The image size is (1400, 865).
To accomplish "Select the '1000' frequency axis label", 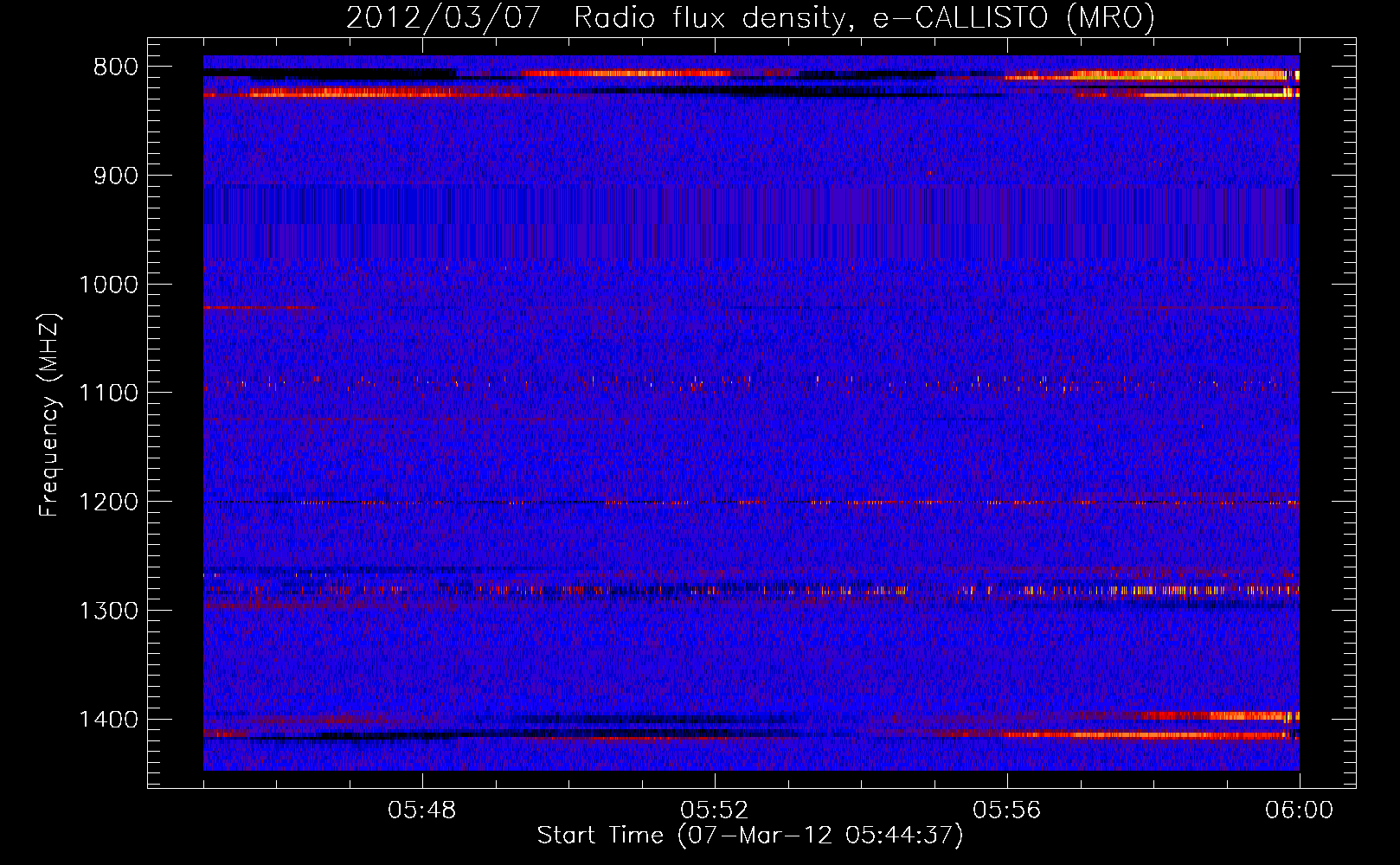I will 109,285.
